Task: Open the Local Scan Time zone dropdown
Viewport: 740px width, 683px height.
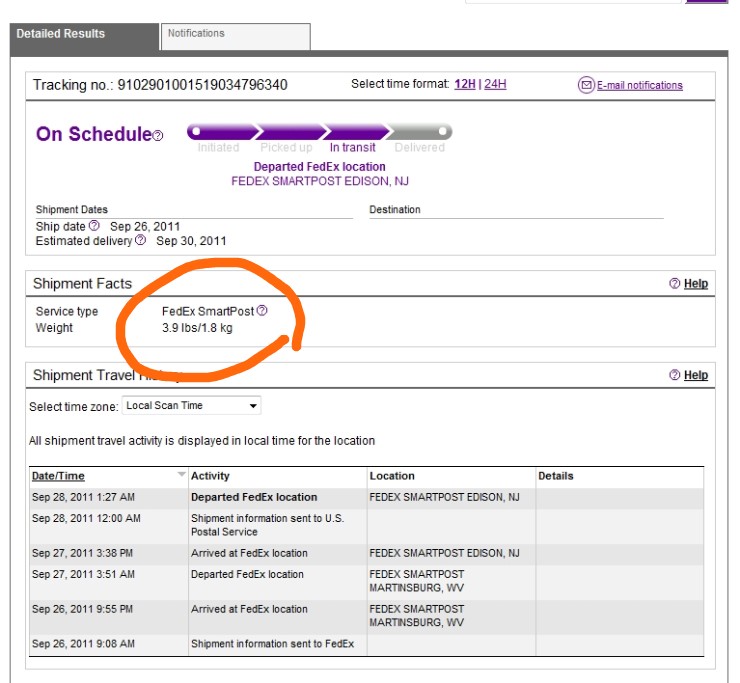Action: point(192,405)
